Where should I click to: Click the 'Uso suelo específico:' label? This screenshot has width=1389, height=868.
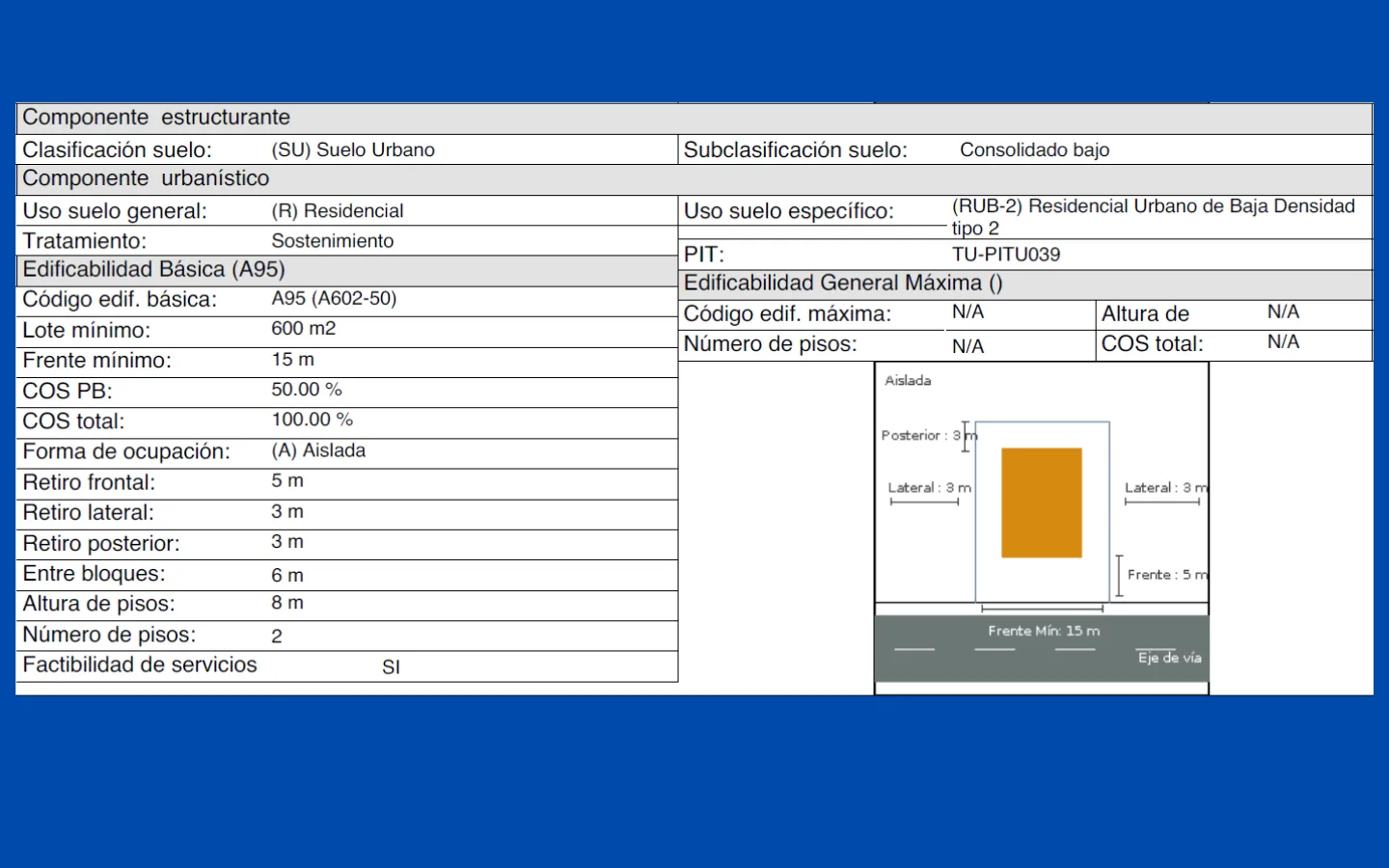789,211
